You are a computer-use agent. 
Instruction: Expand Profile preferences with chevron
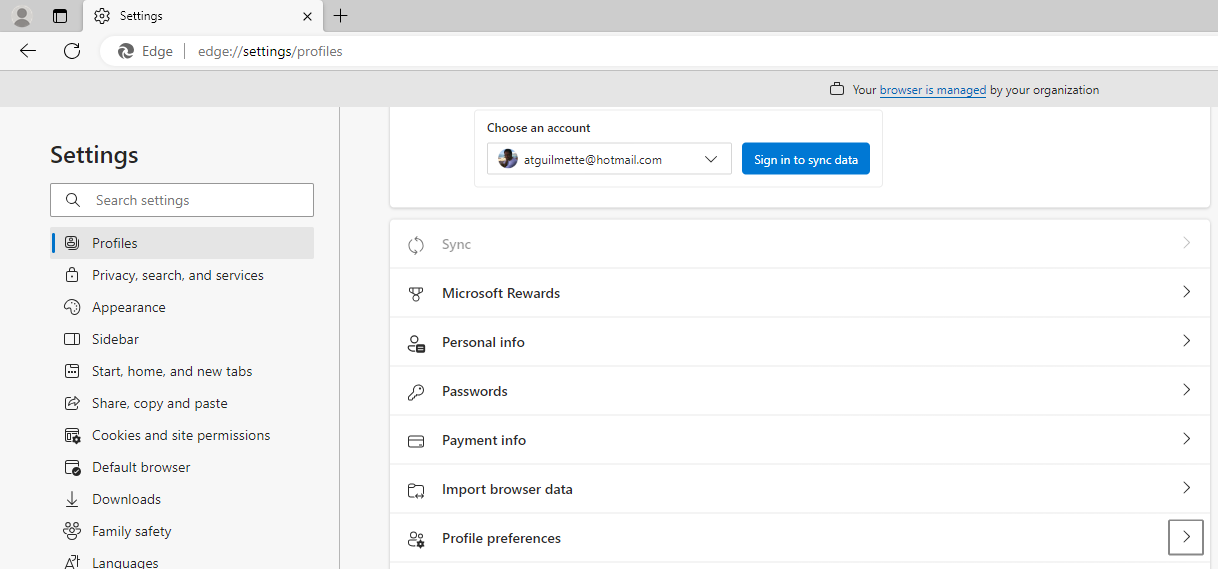pos(1186,538)
